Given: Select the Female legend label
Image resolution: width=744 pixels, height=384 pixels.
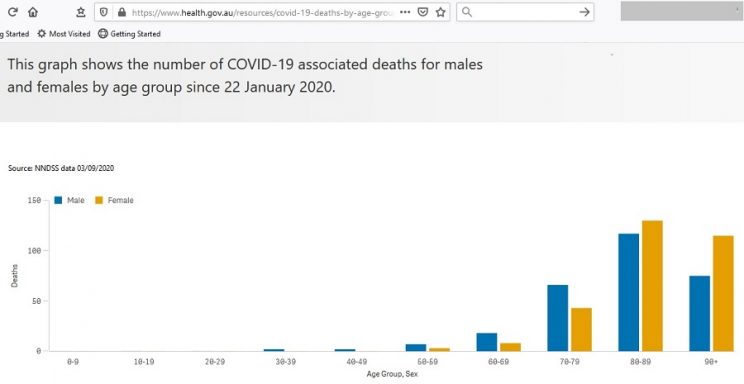Looking at the screenshot, I should coord(121,200).
